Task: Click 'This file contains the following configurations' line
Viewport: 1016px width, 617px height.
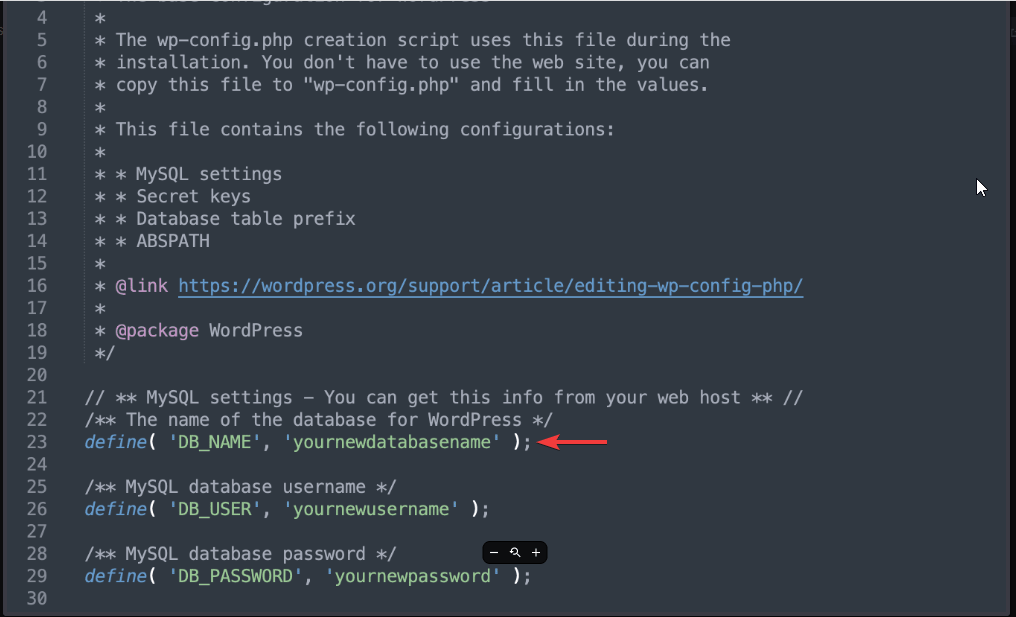Action: (x=354, y=130)
